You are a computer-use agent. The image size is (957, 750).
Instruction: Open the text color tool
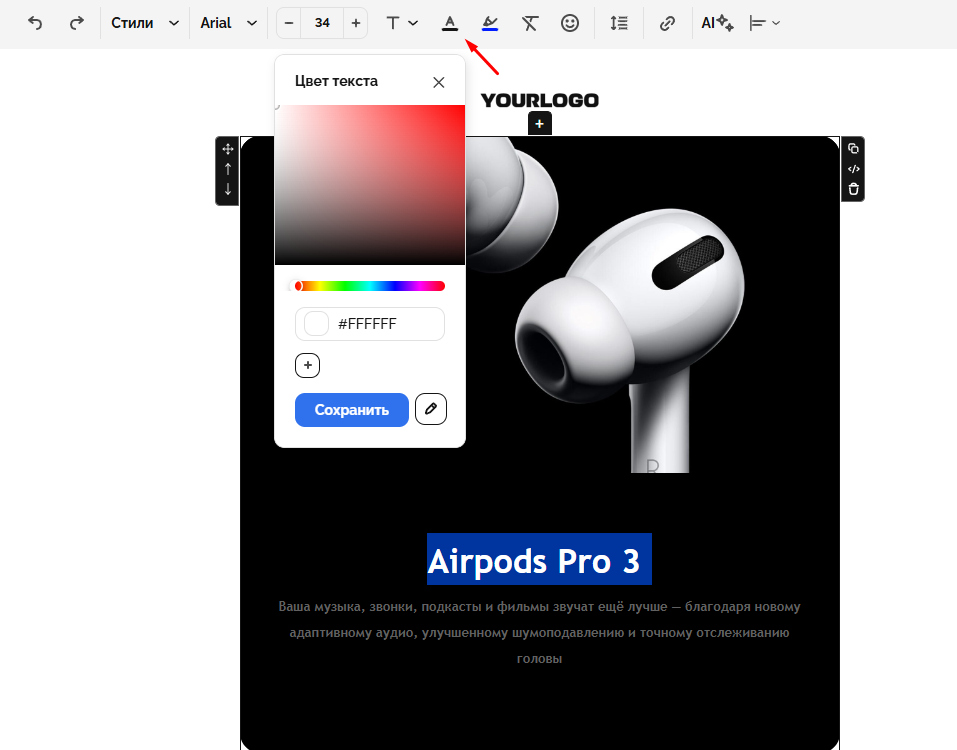coord(450,23)
